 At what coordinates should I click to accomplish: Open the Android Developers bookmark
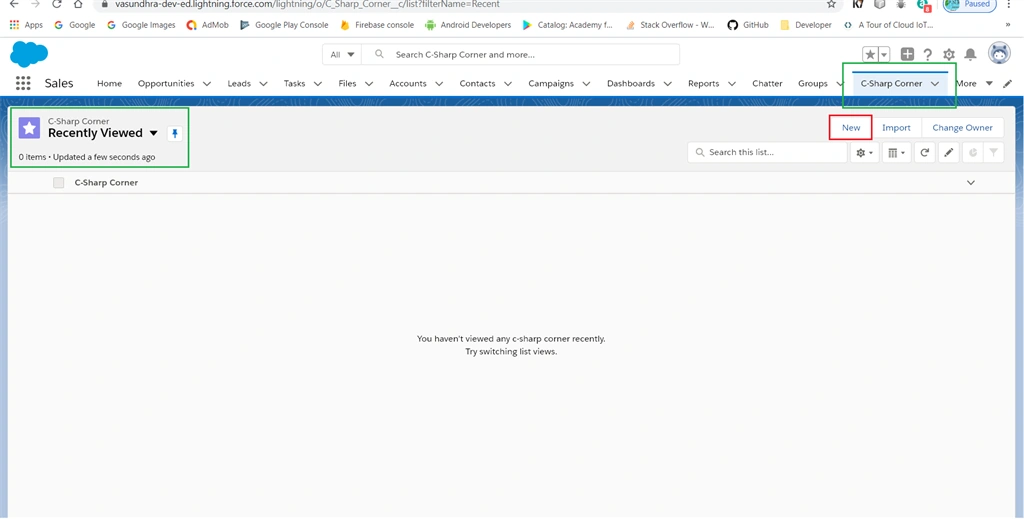(468, 25)
